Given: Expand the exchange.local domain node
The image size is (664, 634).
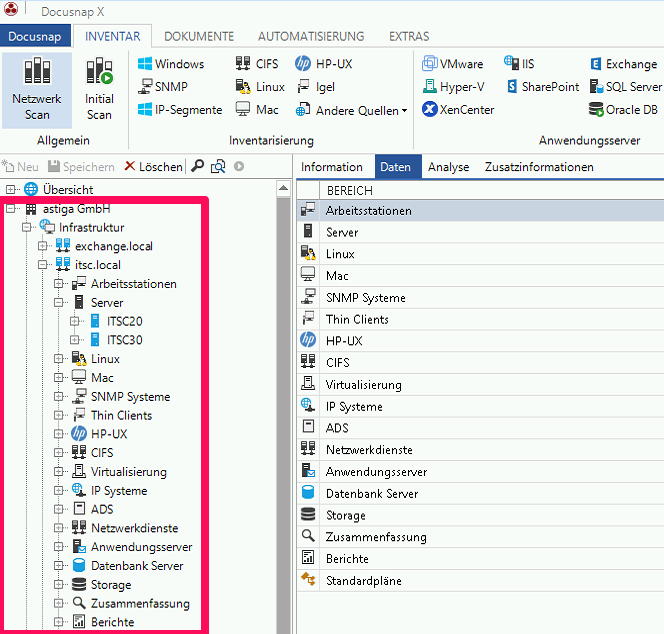Looking at the screenshot, I should [43, 246].
